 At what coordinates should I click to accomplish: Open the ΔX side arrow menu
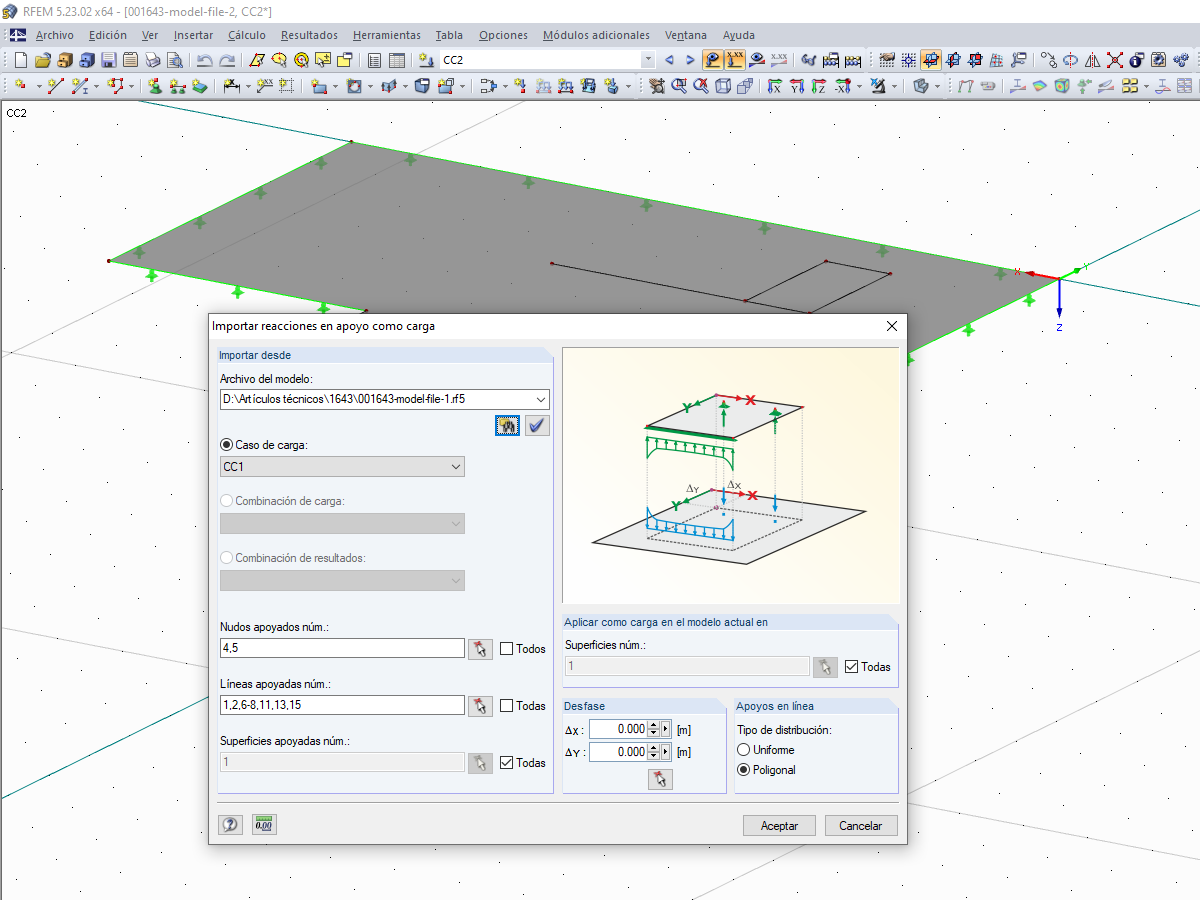pos(665,730)
